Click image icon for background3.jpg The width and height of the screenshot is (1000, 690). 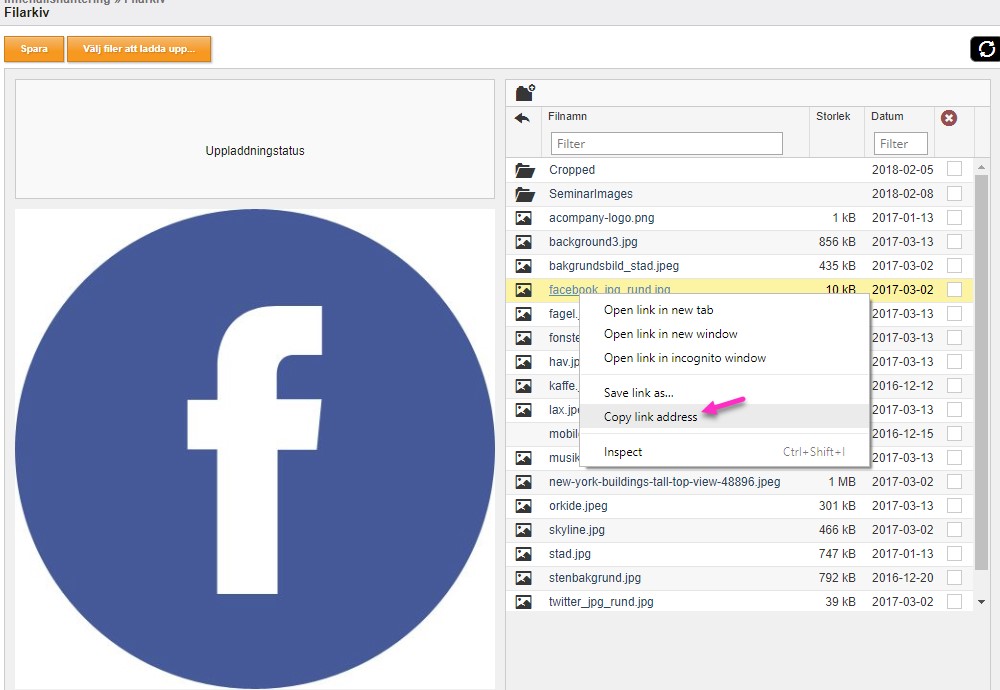pyautogui.click(x=524, y=242)
